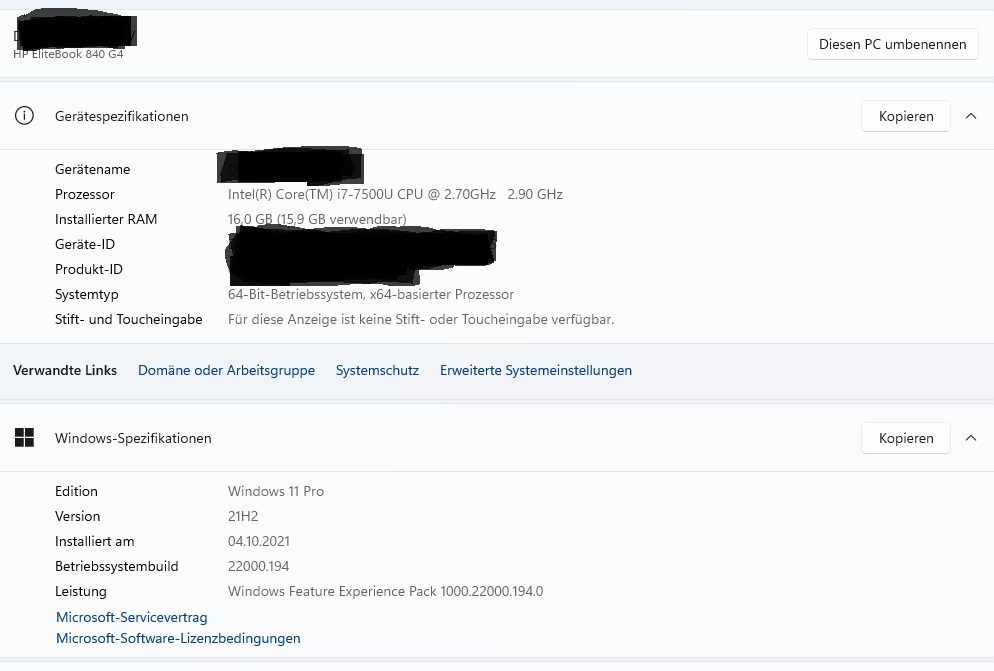Click the Stift- und Toucheingabe label

129,320
